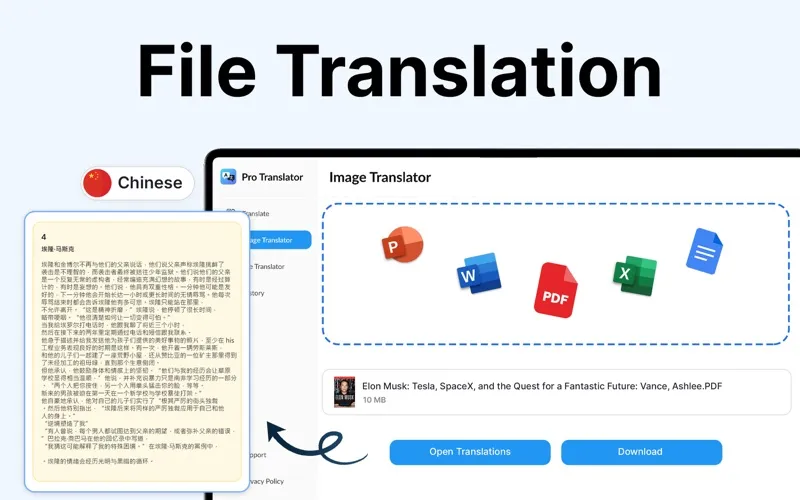Click the dashed file upload drop zone
Viewport: 800px width, 500px height.
(556, 274)
